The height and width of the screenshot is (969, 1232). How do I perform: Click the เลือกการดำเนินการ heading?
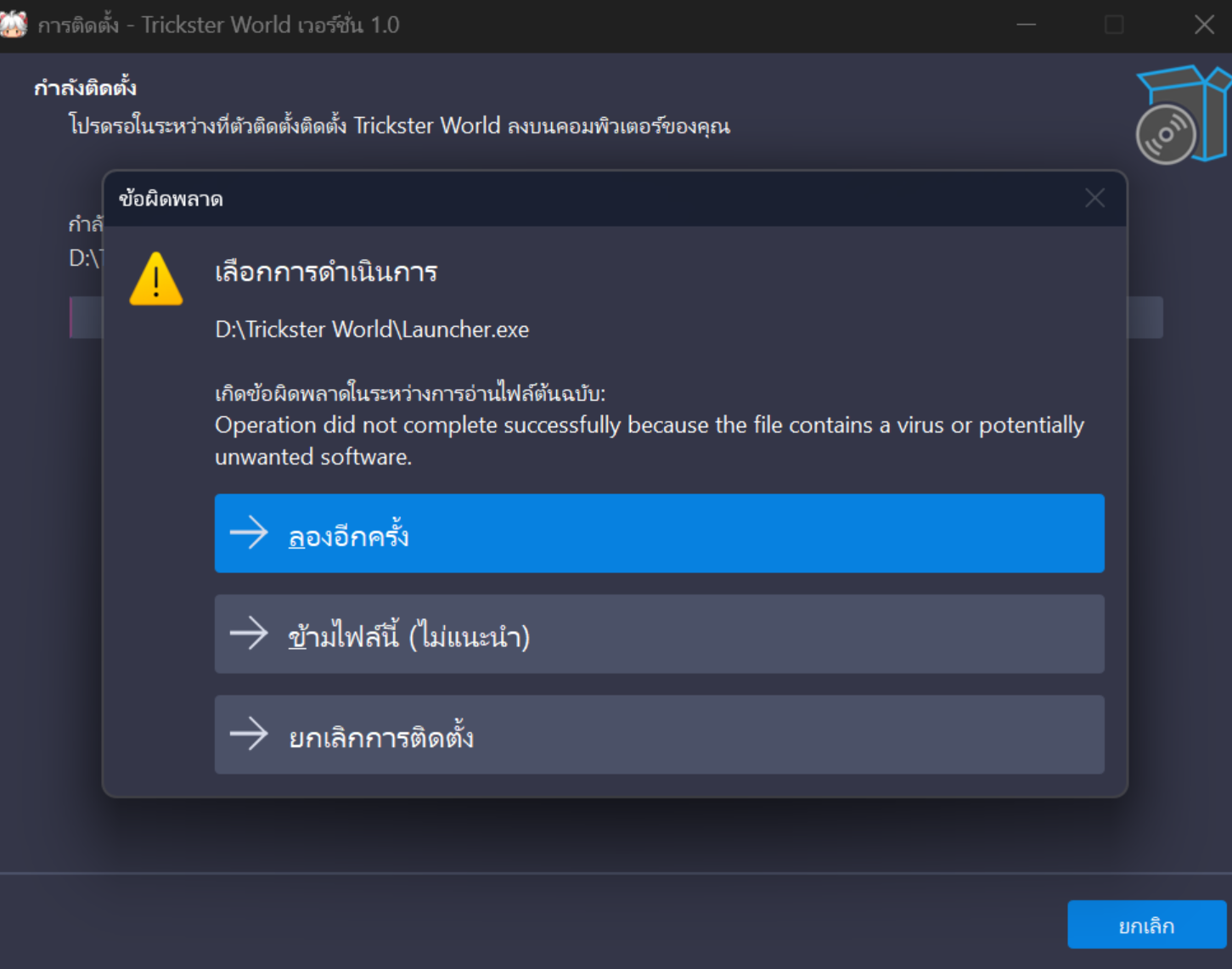pyautogui.click(x=326, y=273)
